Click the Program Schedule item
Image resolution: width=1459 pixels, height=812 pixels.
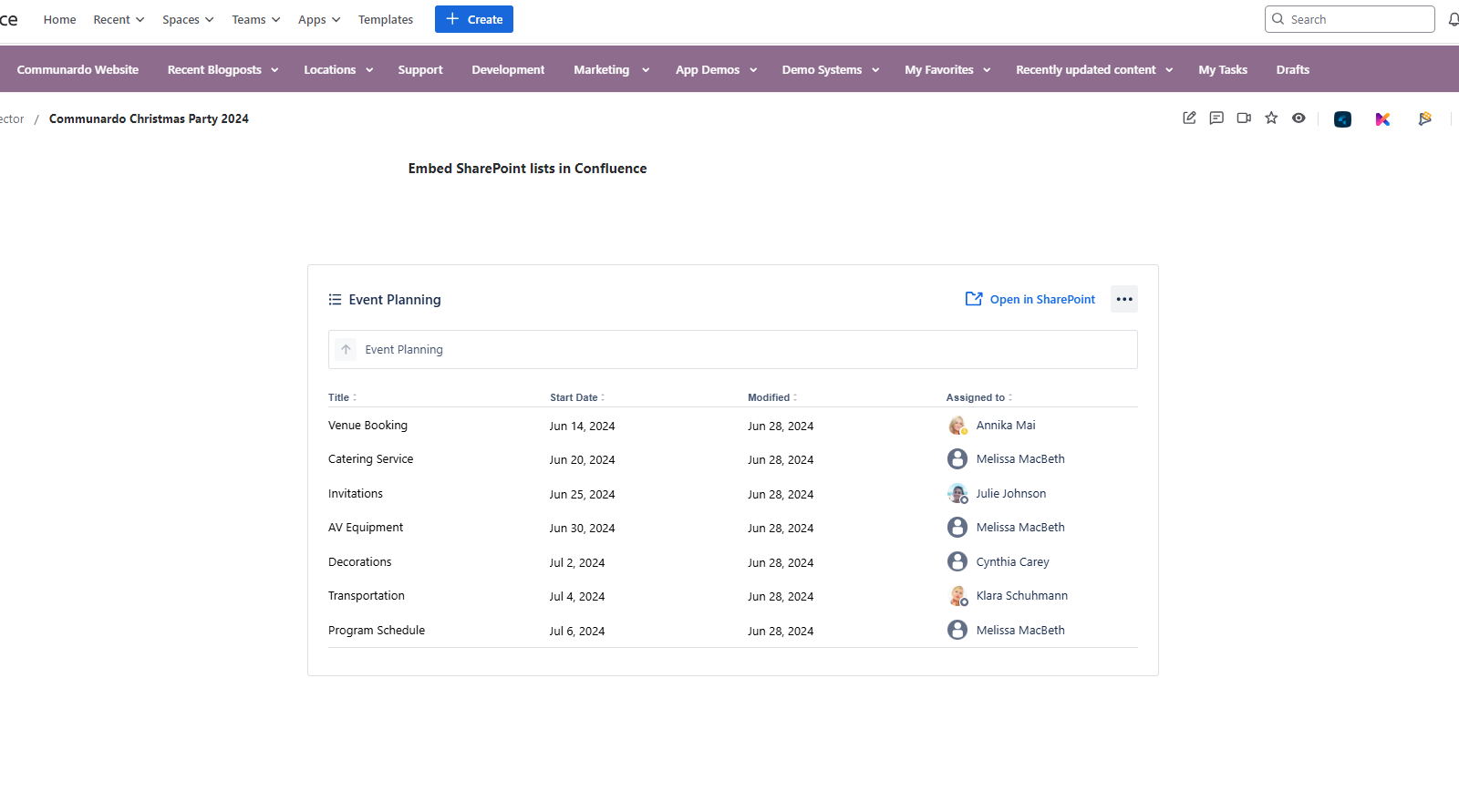(x=377, y=631)
